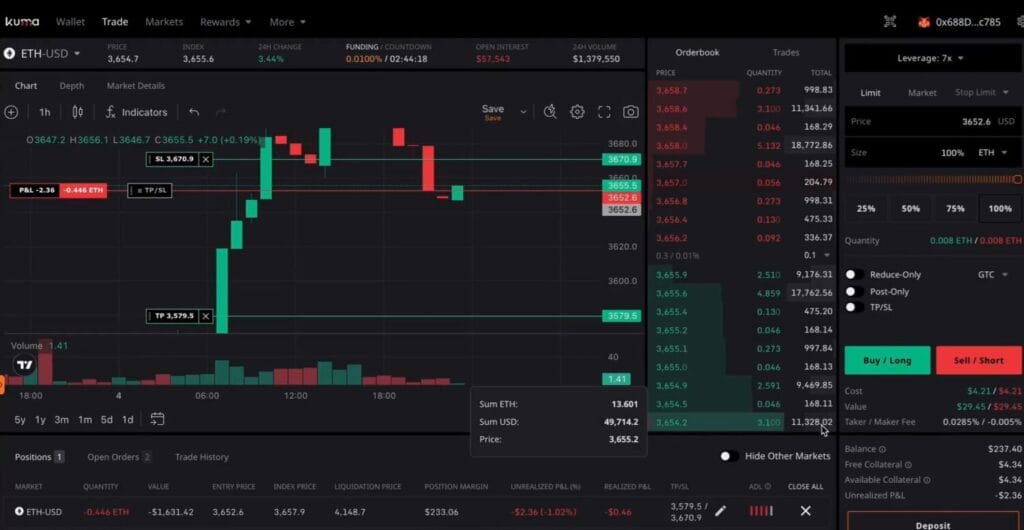Viewport: 1024px width, 530px height.
Task: Expand the Save layout dropdown arrow
Action: [523, 112]
